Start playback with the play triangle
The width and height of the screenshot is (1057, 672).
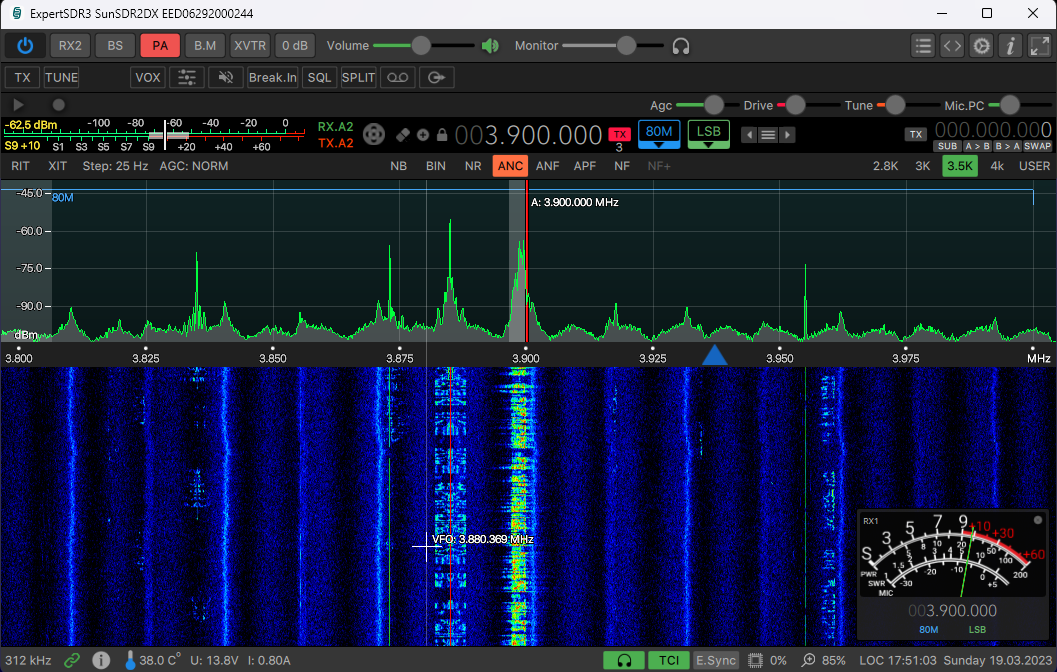coord(18,104)
